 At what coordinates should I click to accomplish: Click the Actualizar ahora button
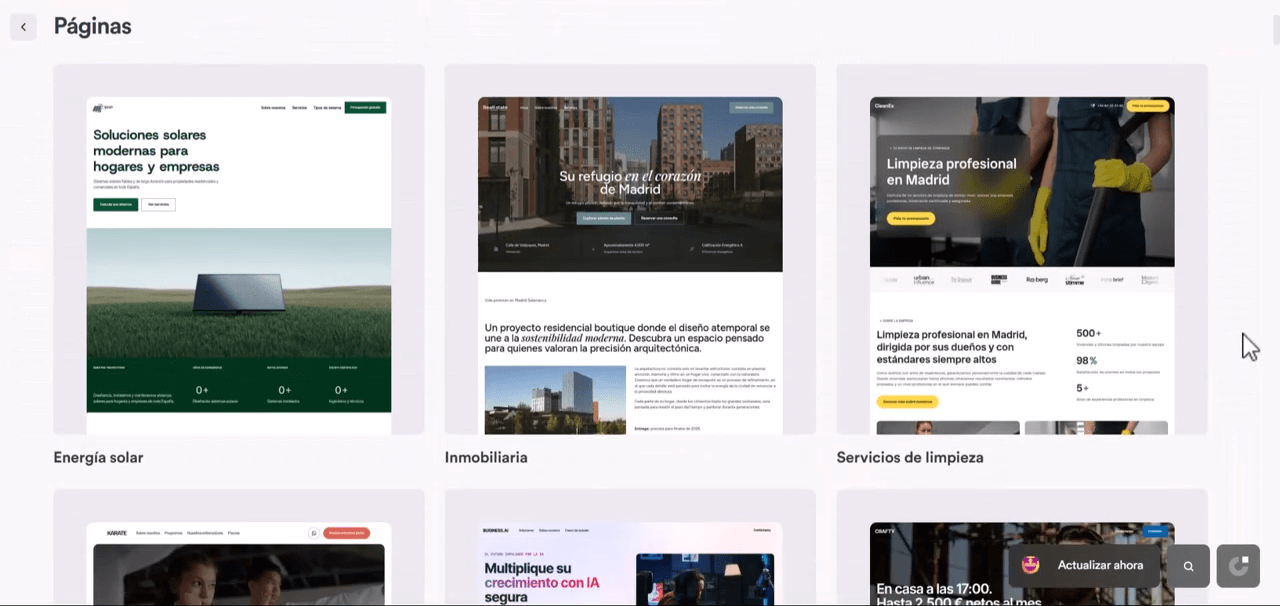1086,565
